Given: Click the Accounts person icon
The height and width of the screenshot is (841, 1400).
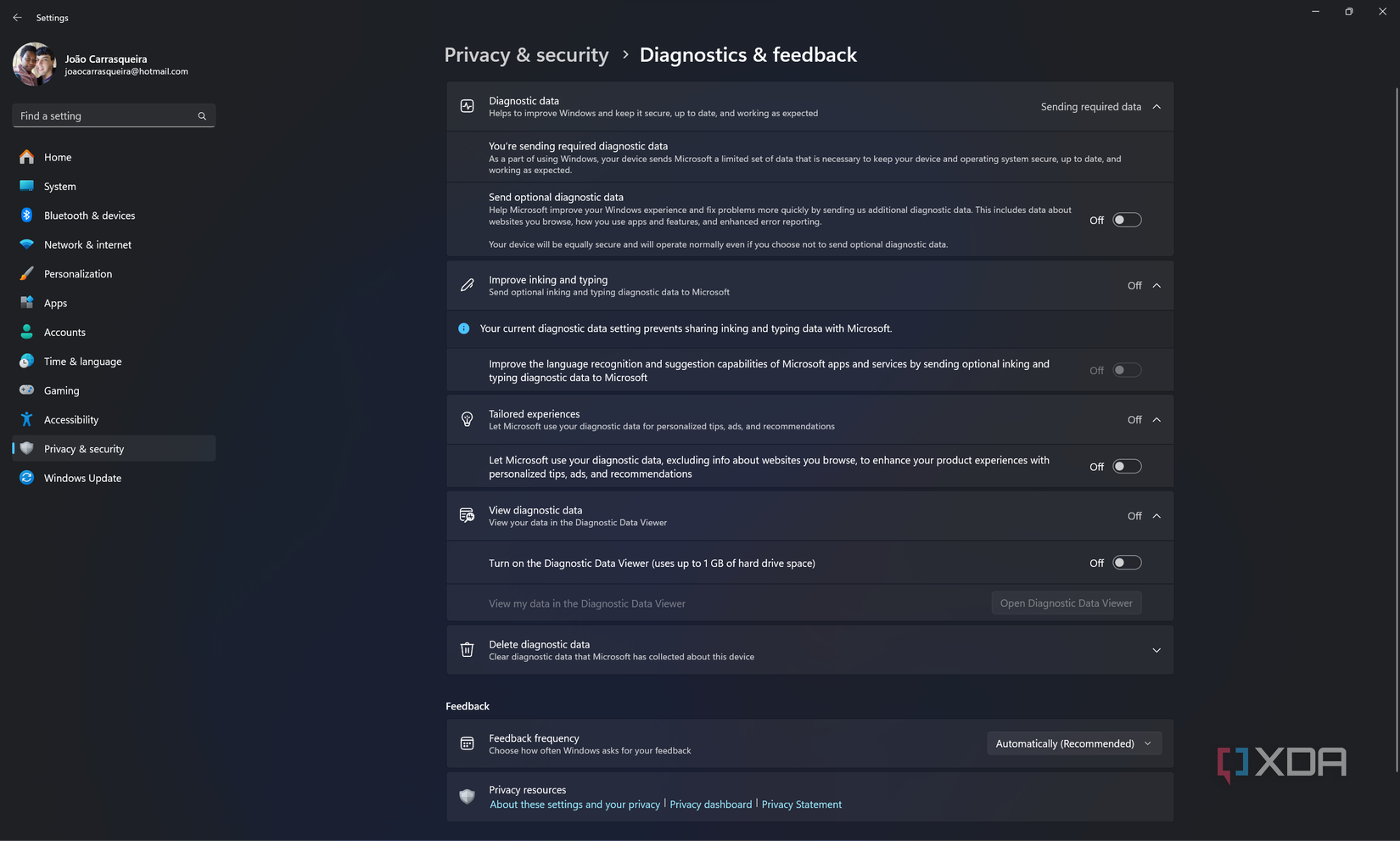Looking at the screenshot, I should (27, 332).
